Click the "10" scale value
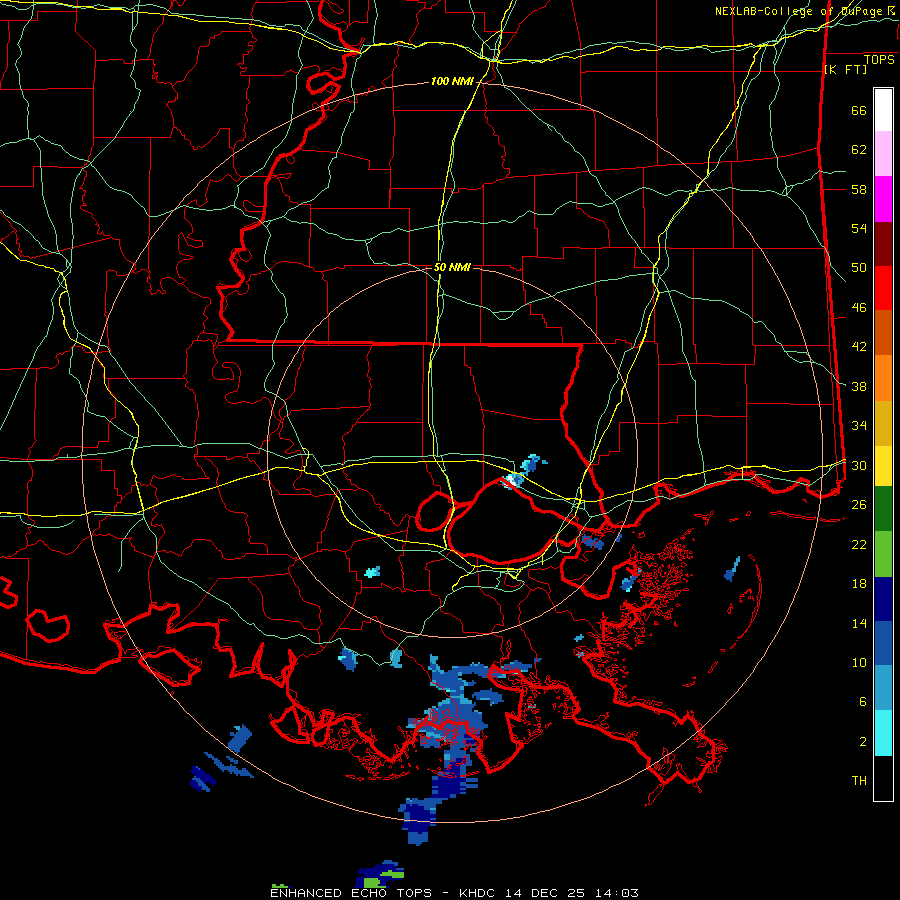This screenshot has width=900, height=900. click(x=859, y=662)
